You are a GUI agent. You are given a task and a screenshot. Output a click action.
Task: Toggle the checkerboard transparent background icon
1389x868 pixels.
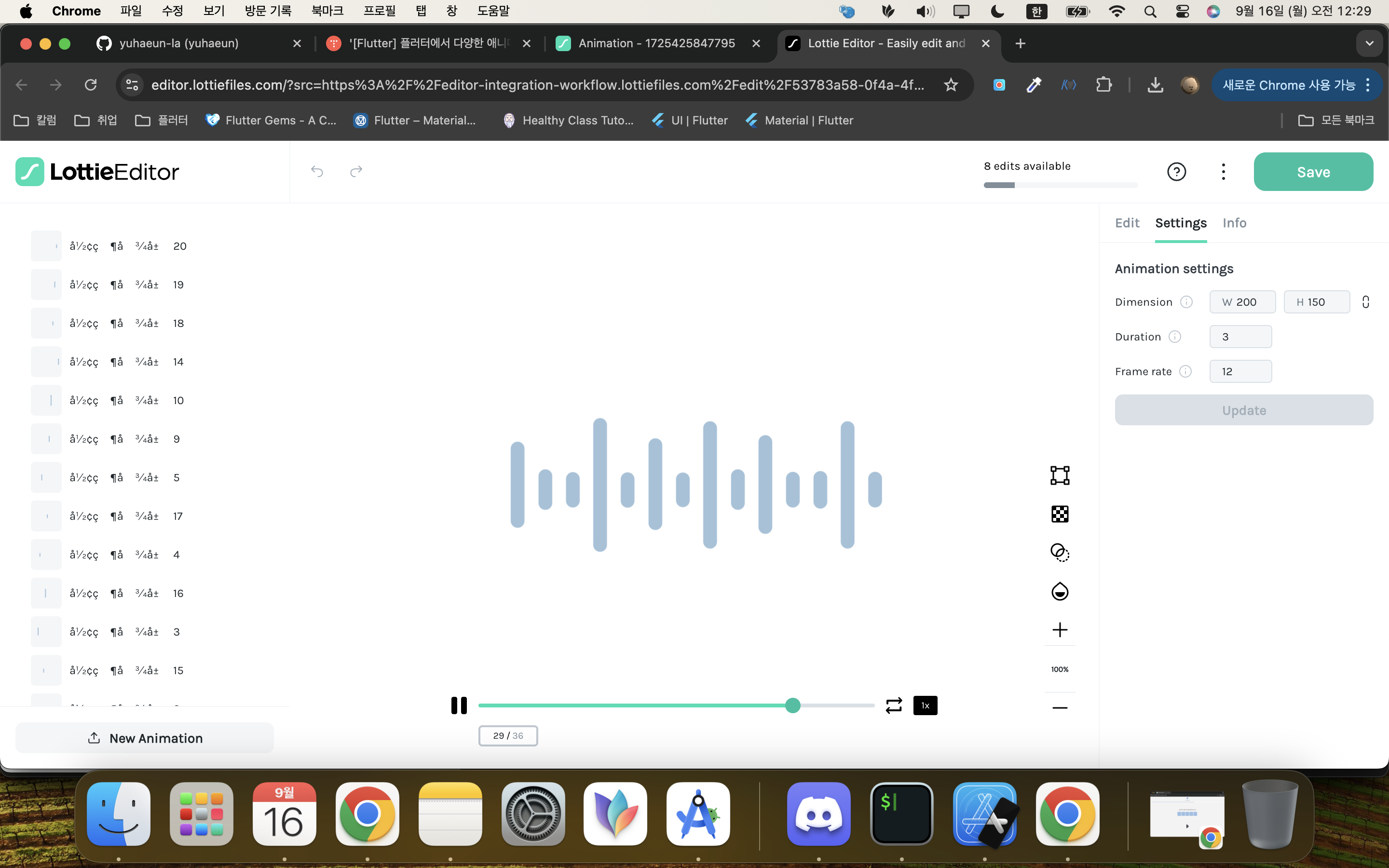click(1060, 514)
